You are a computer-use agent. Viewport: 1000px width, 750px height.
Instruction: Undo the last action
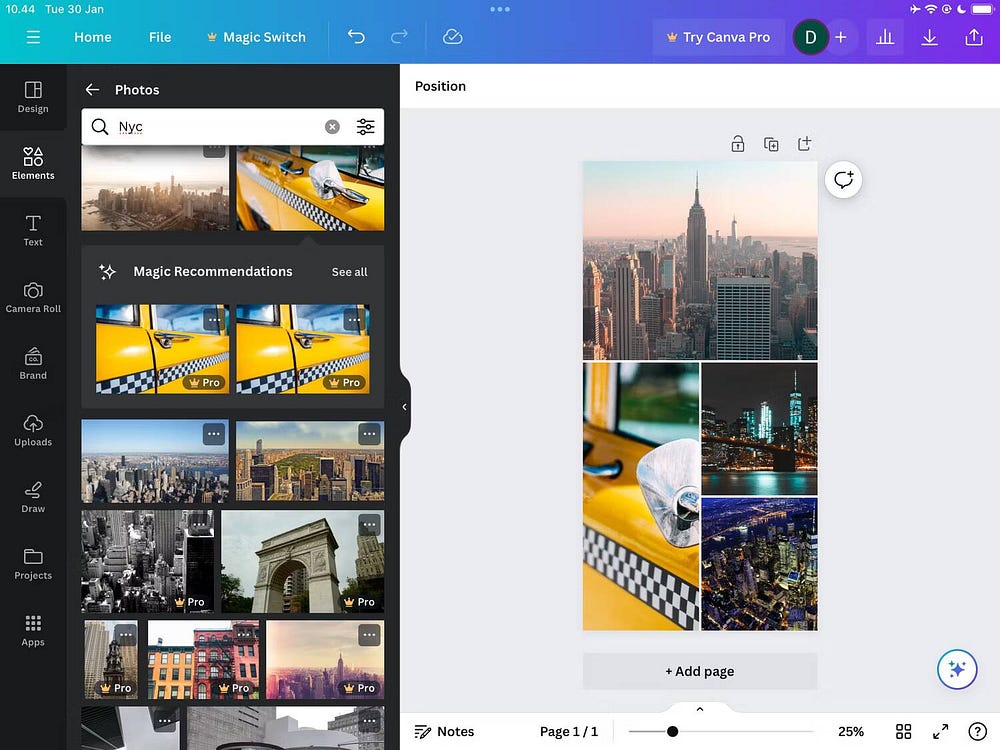356,36
